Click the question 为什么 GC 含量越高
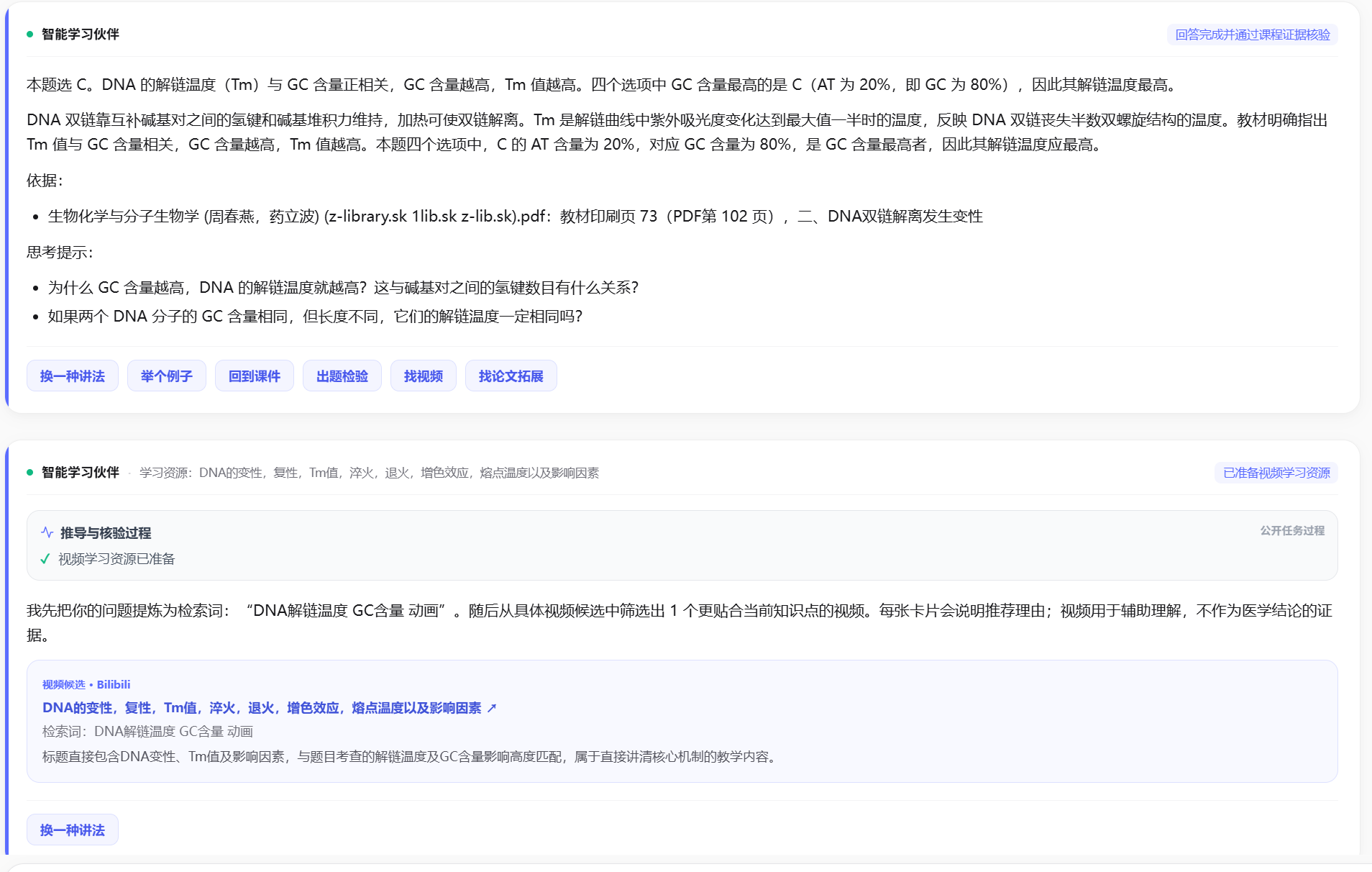1372x872 pixels. (x=343, y=288)
